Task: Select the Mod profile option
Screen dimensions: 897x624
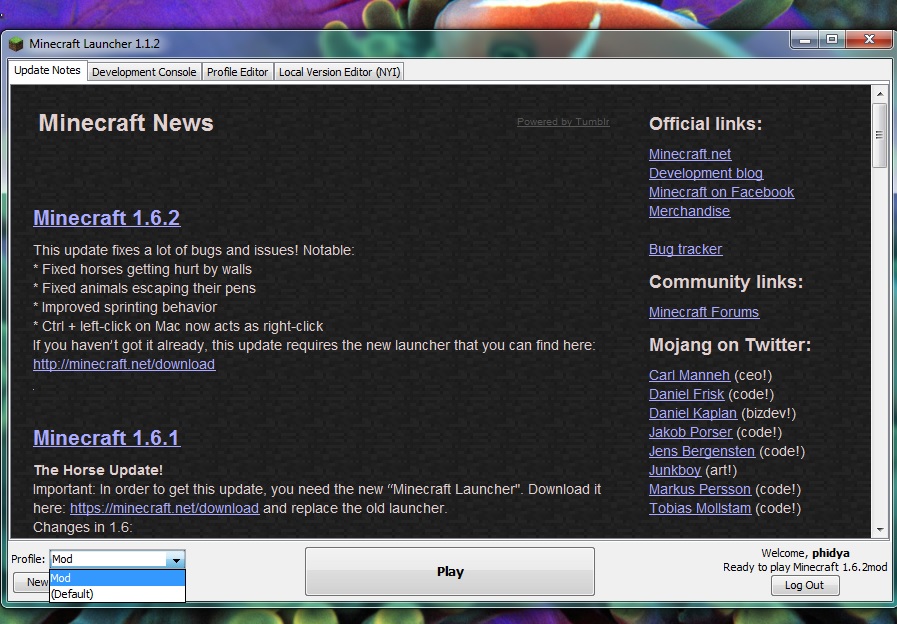Action: 117,578
